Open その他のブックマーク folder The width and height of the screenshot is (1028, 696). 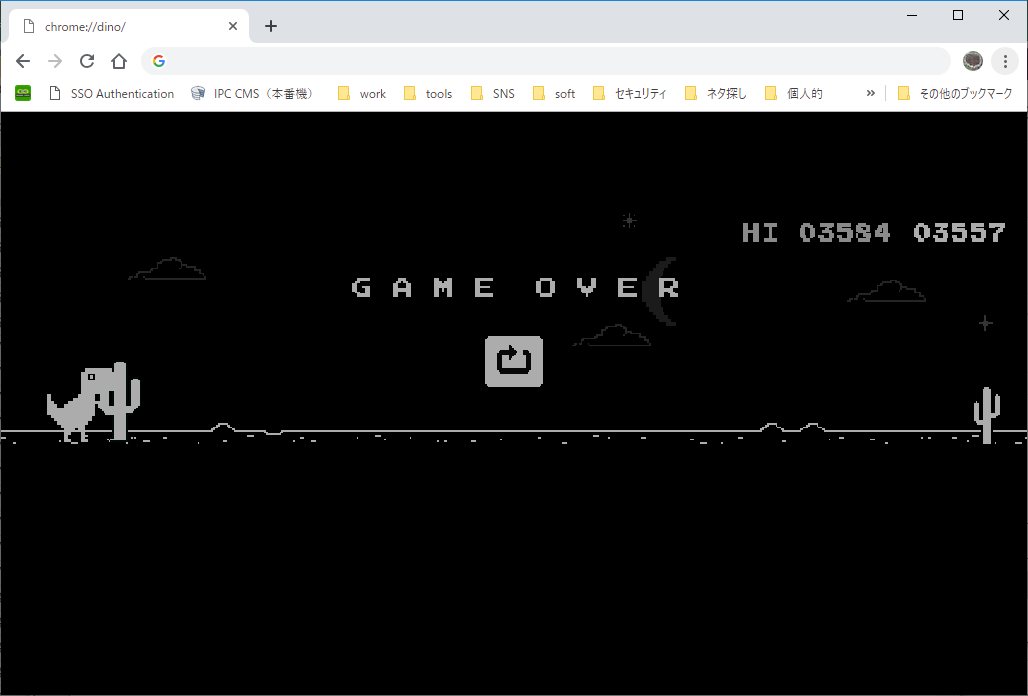point(955,93)
